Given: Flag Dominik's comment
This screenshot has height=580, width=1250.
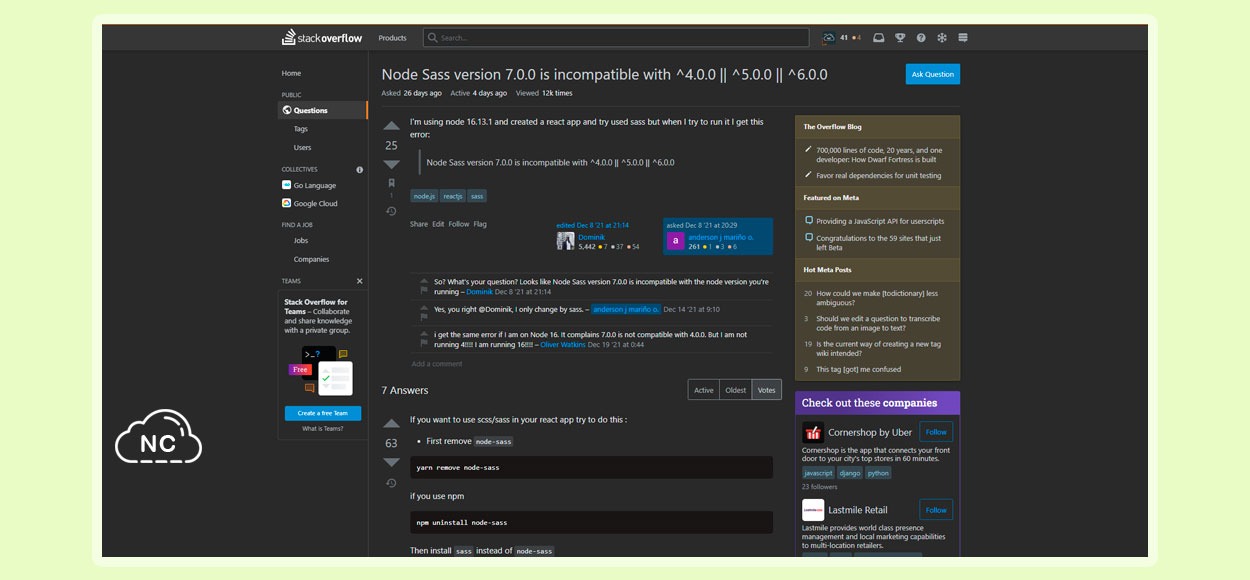Looking at the screenshot, I should click(x=424, y=290).
